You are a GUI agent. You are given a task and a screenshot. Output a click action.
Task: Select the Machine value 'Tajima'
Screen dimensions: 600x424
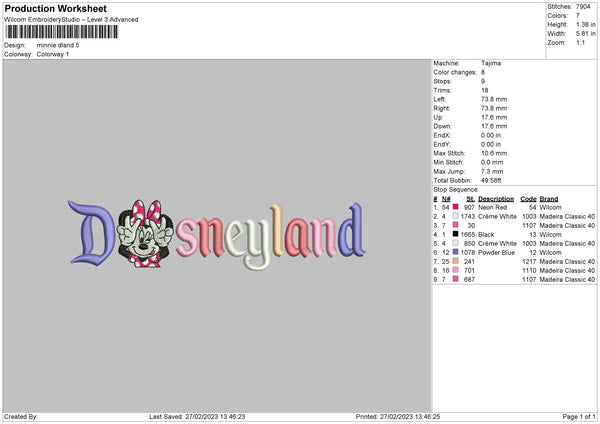point(491,63)
